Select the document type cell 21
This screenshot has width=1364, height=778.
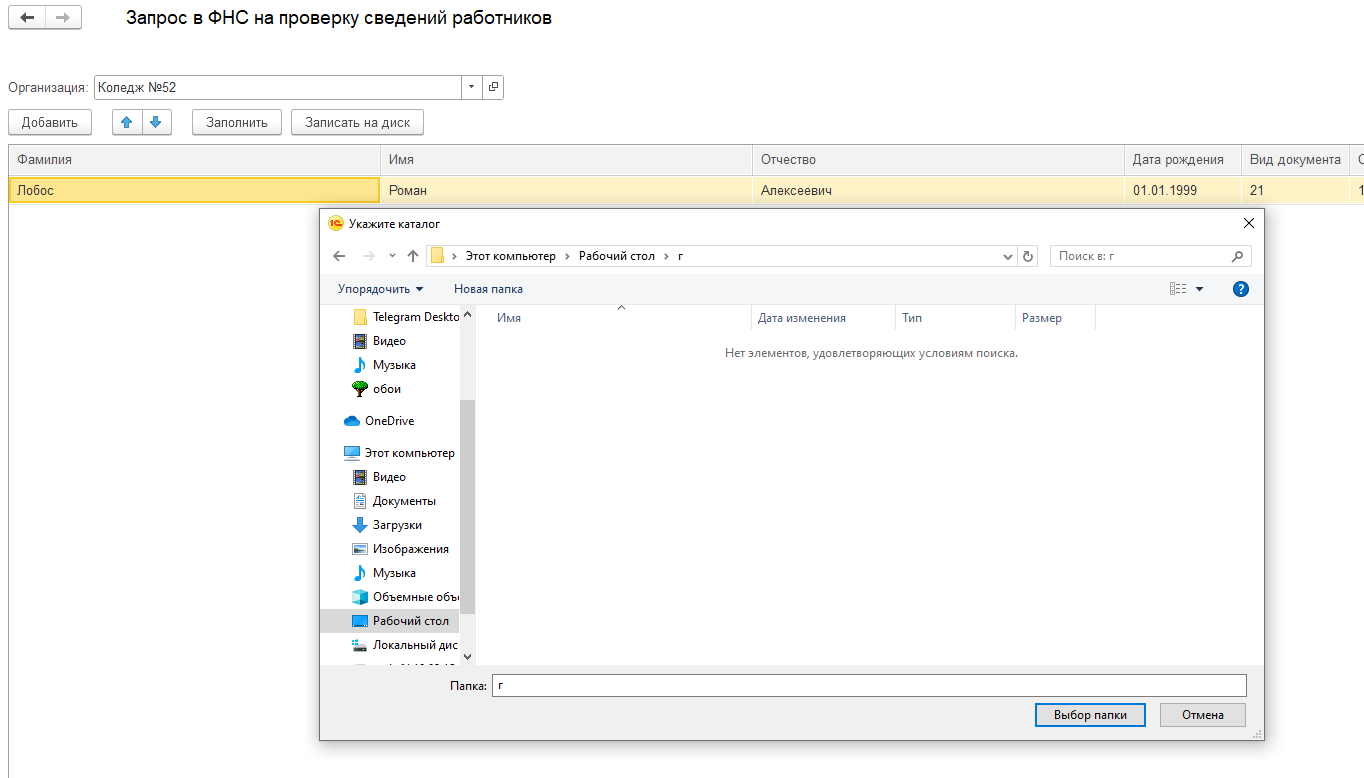(x=1295, y=190)
